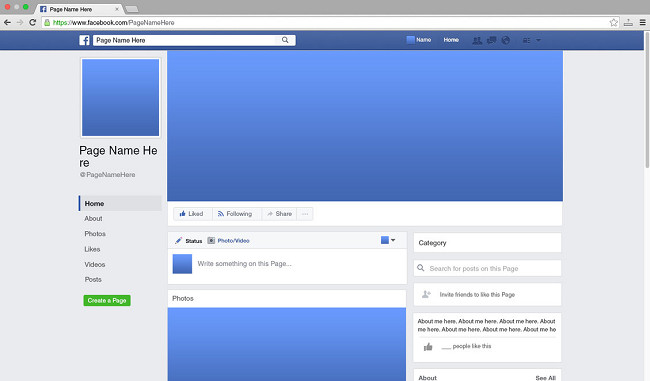The width and height of the screenshot is (650, 381).
Task: Click the Photos section header
Action: pos(183,298)
